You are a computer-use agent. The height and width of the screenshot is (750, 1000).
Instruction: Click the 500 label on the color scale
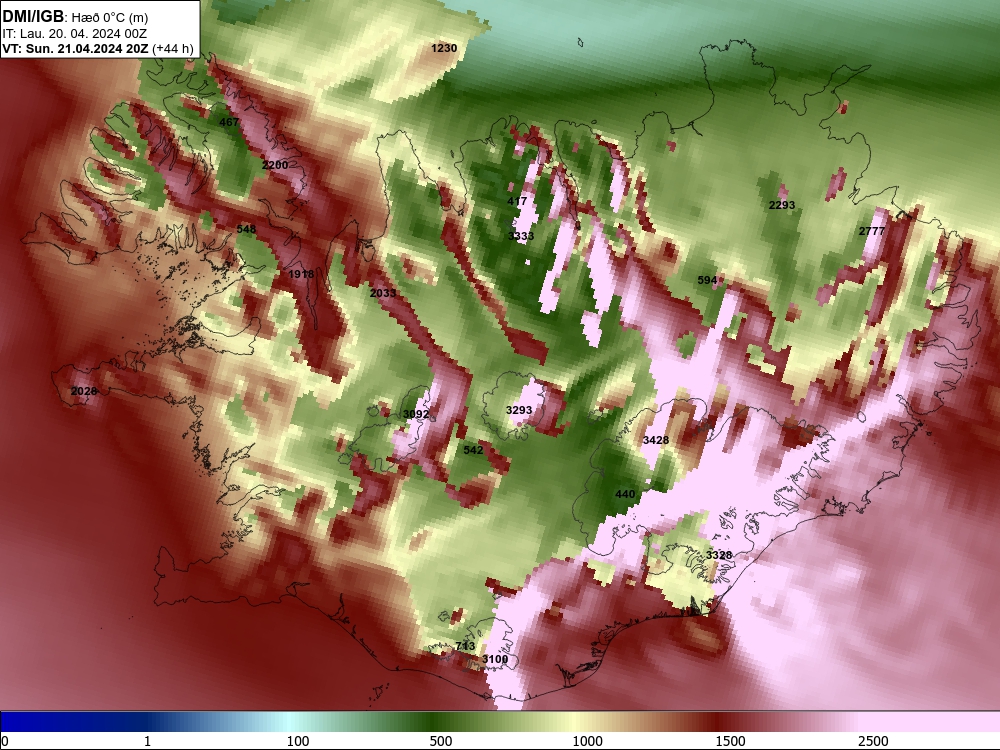441,741
